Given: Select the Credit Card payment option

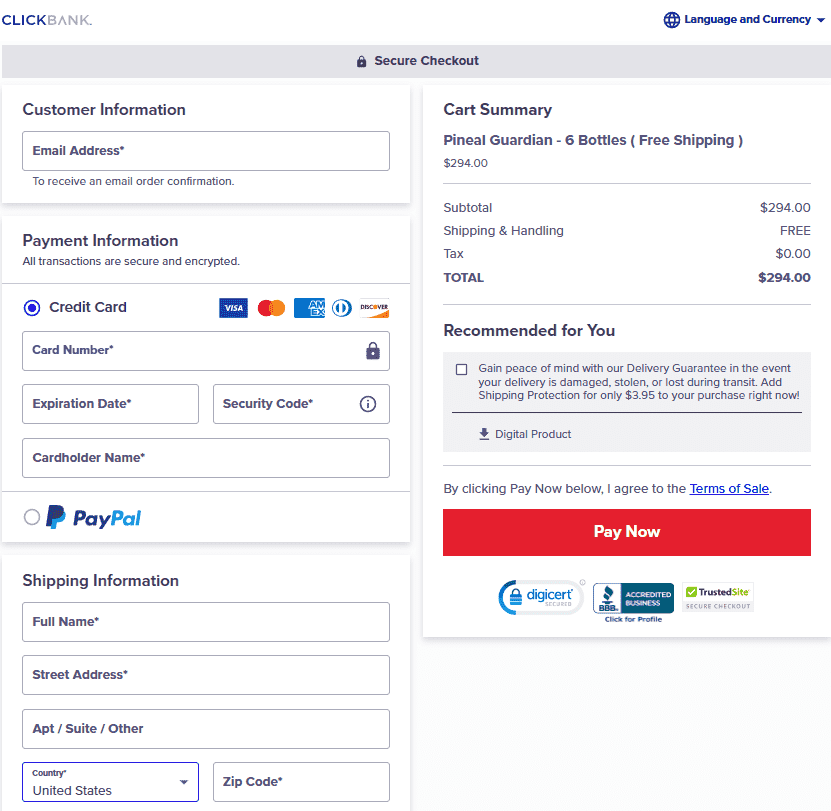Looking at the screenshot, I should 31,307.
